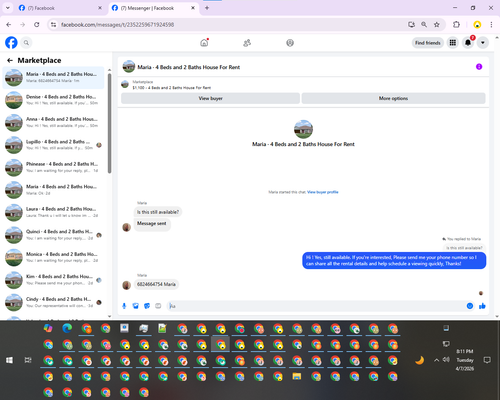The height and width of the screenshot is (400, 500).
Task: Go to the Home feed icon
Action: coord(204,43)
